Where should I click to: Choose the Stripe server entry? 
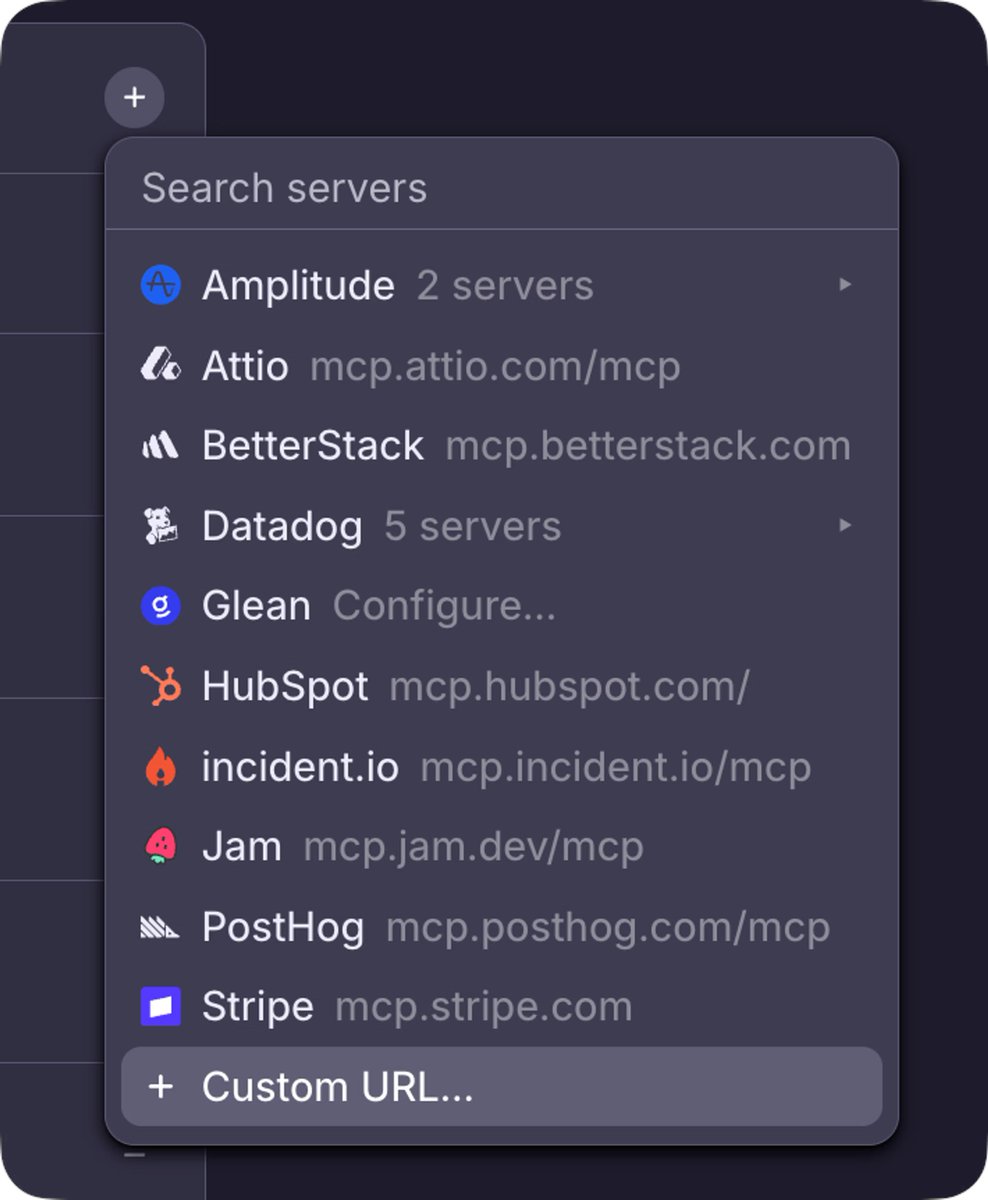(x=501, y=1007)
